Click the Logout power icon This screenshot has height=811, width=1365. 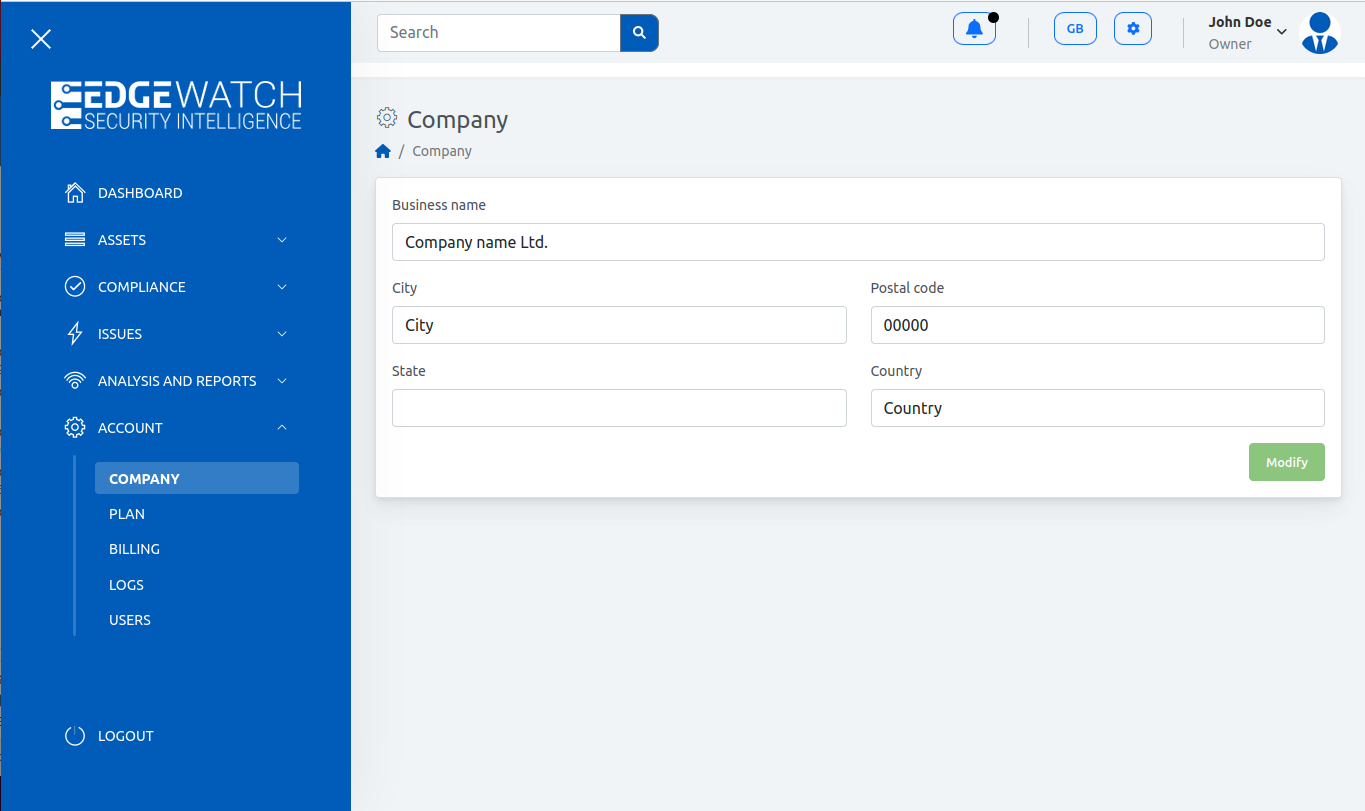click(x=75, y=736)
